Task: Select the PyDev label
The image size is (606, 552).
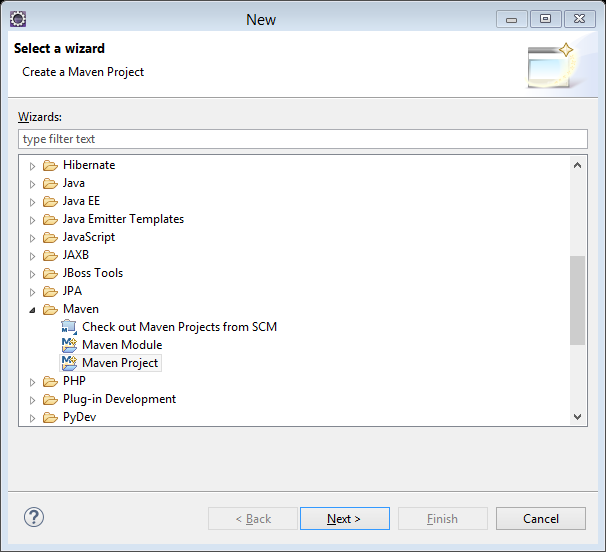Action: click(x=80, y=417)
